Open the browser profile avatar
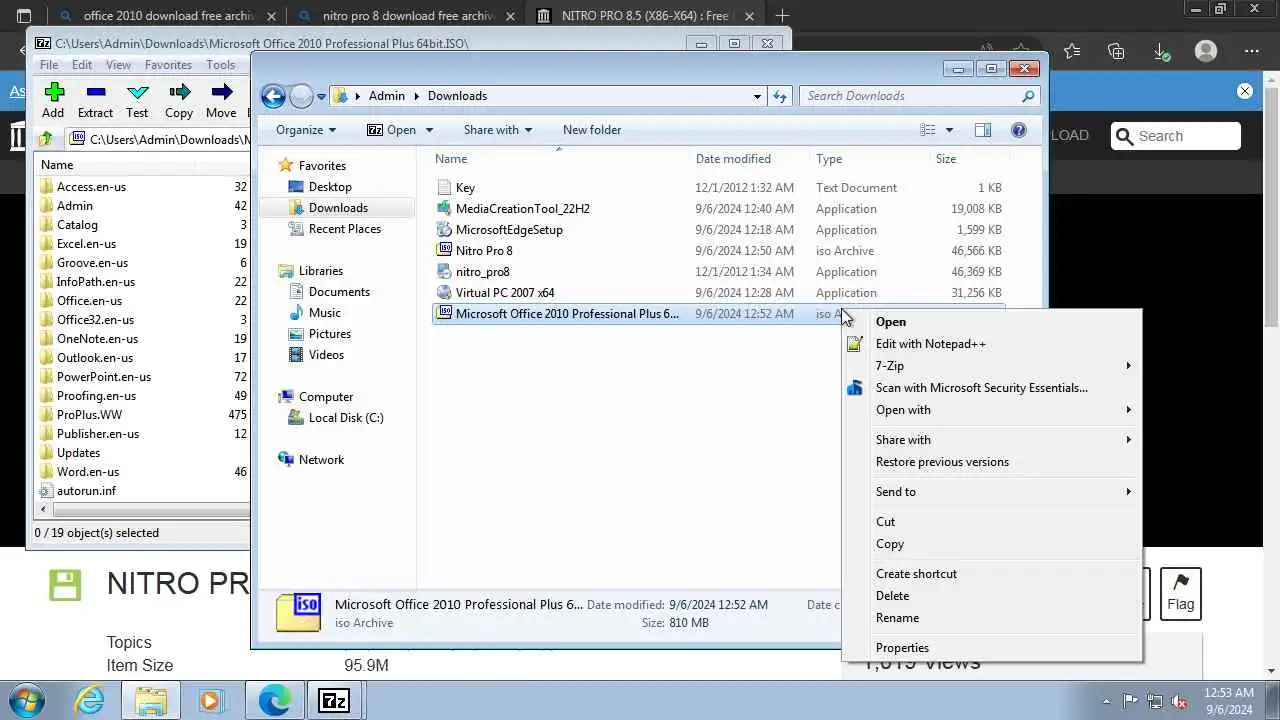The width and height of the screenshot is (1280, 720). [x=1206, y=51]
